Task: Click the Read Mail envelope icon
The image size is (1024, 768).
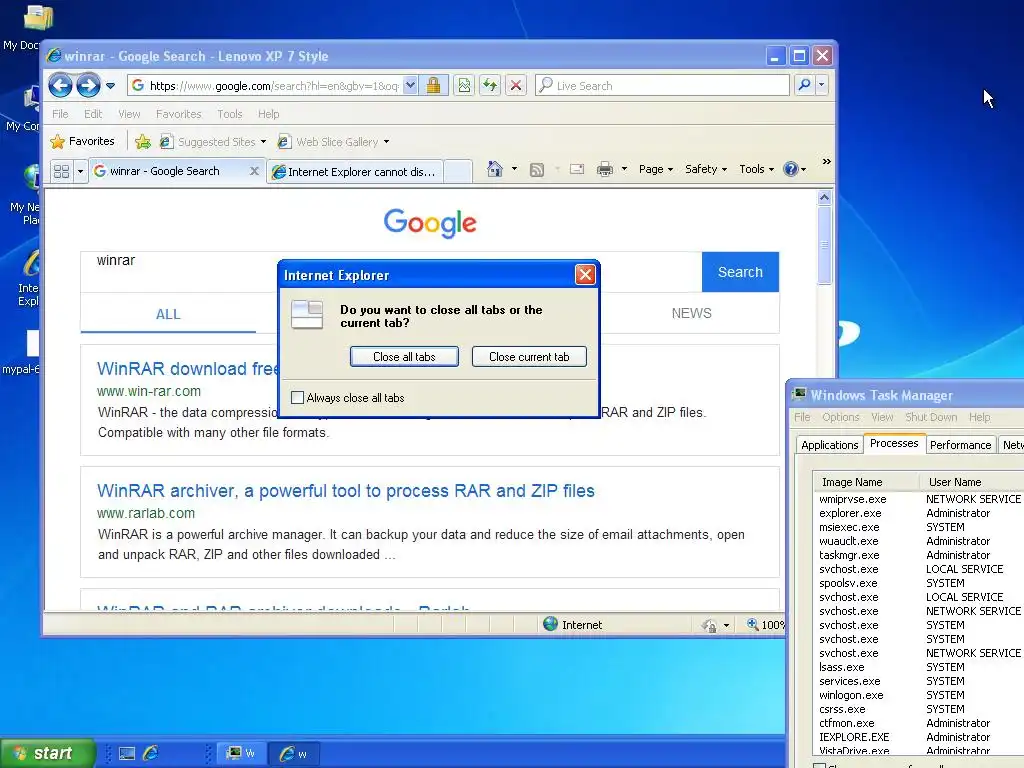Action: 577,169
